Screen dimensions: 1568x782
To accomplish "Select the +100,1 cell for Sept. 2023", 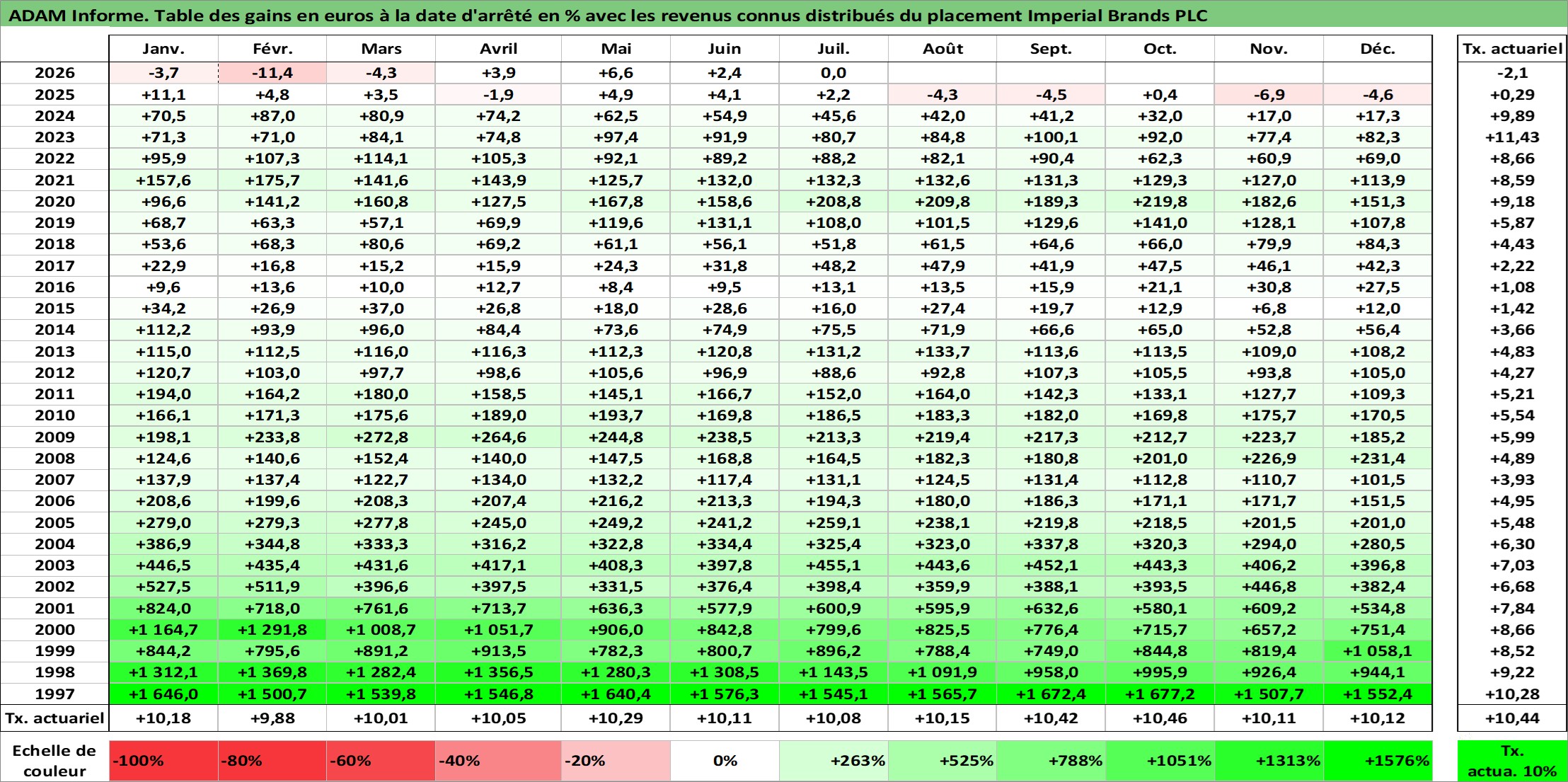I will (x=1051, y=137).
